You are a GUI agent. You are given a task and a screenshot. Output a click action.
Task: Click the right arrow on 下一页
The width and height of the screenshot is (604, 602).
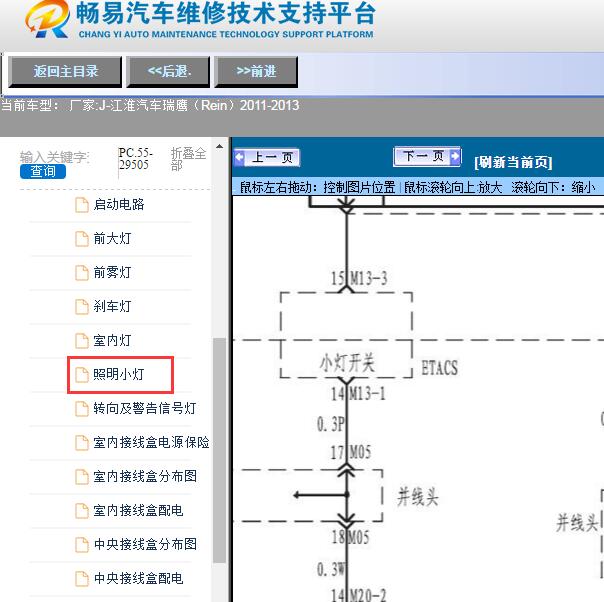[x=455, y=156]
